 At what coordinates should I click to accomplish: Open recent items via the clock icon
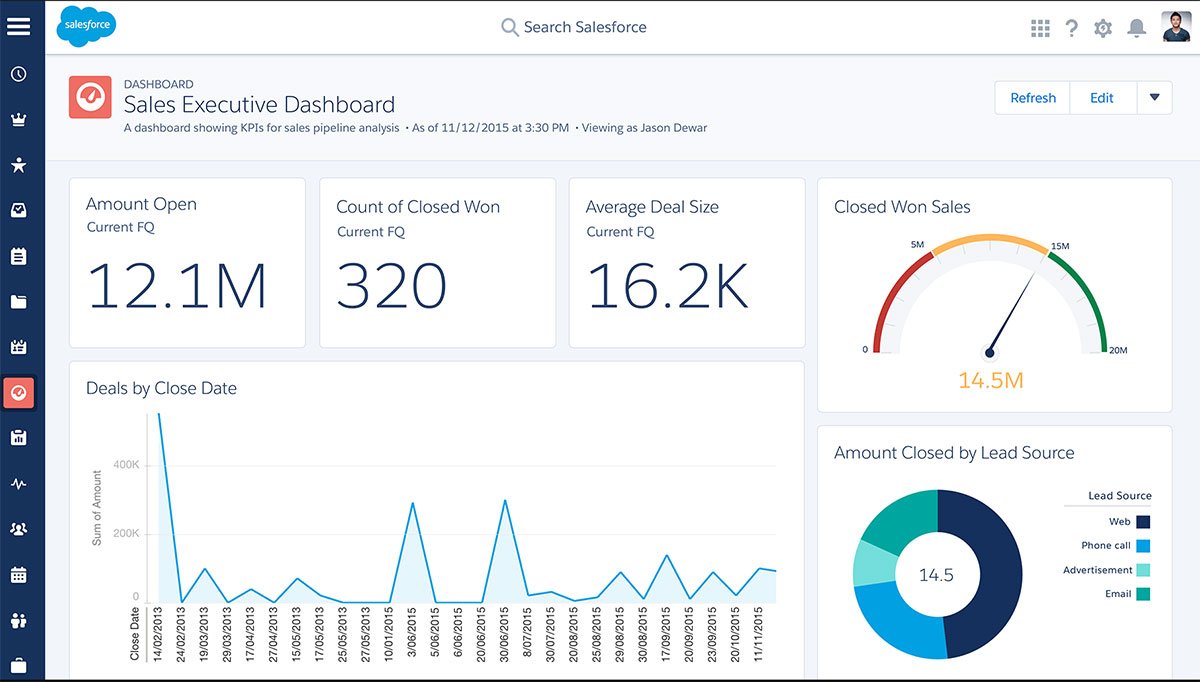point(20,74)
